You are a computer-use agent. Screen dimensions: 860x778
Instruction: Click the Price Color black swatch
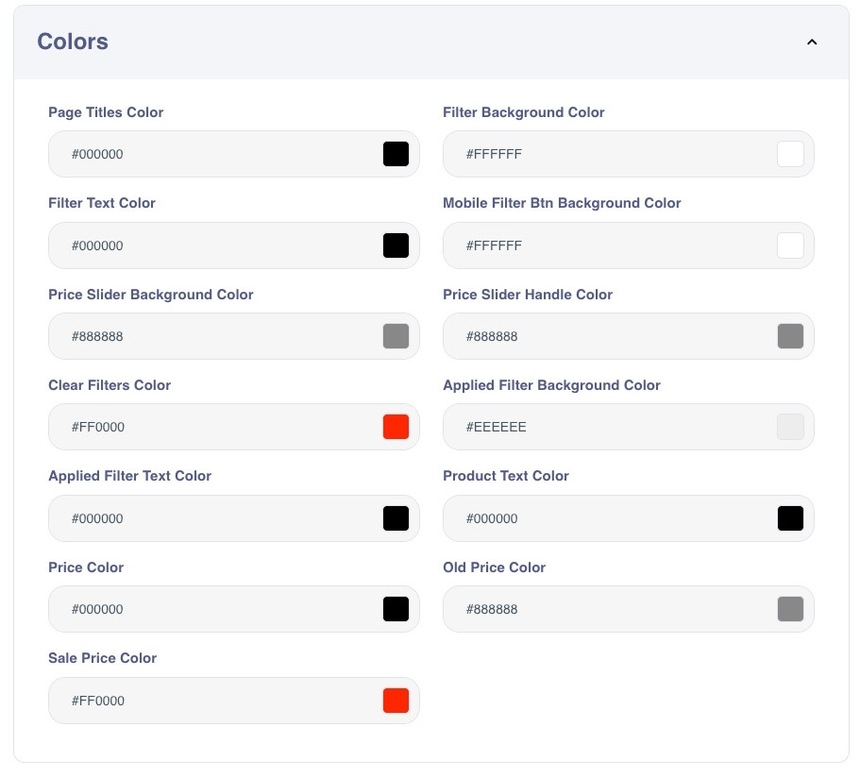[x=396, y=609]
